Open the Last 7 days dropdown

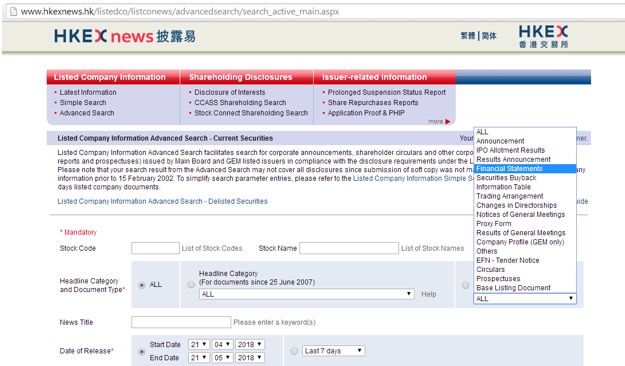click(334, 351)
